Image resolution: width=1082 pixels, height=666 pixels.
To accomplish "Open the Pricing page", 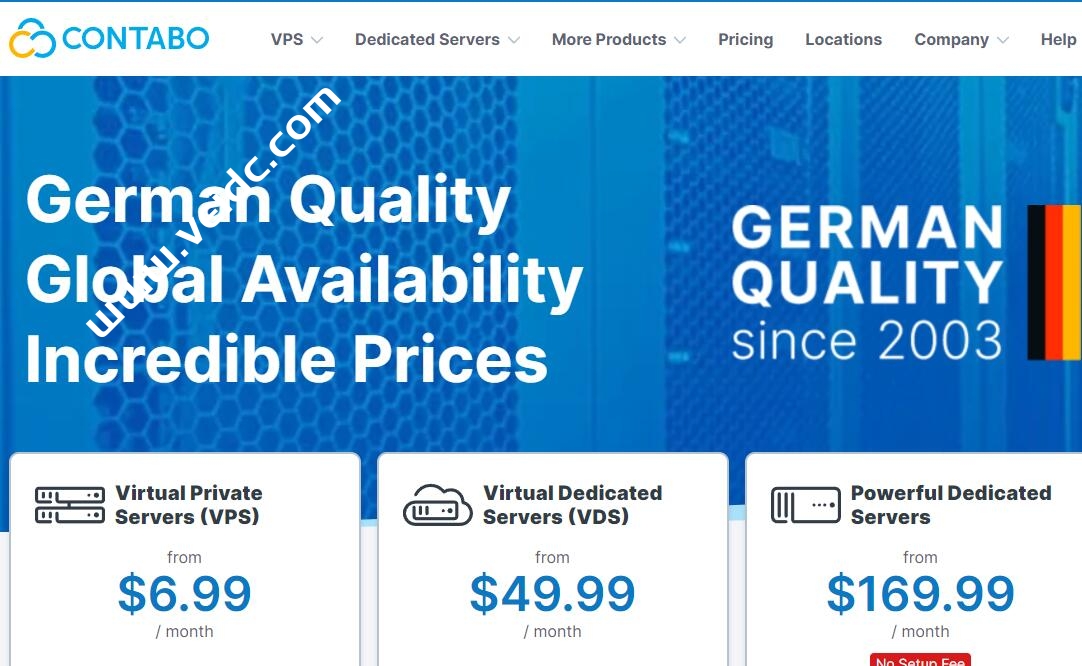I will tap(745, 40).
